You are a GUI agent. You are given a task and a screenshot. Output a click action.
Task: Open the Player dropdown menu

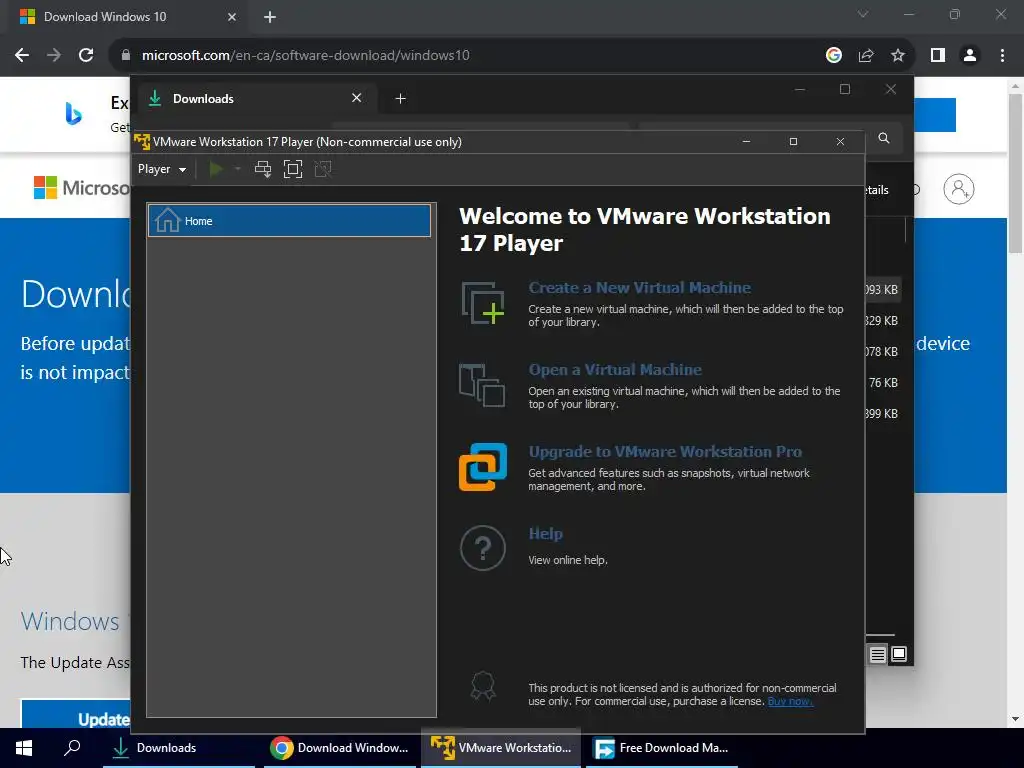[x=162, y=169]
